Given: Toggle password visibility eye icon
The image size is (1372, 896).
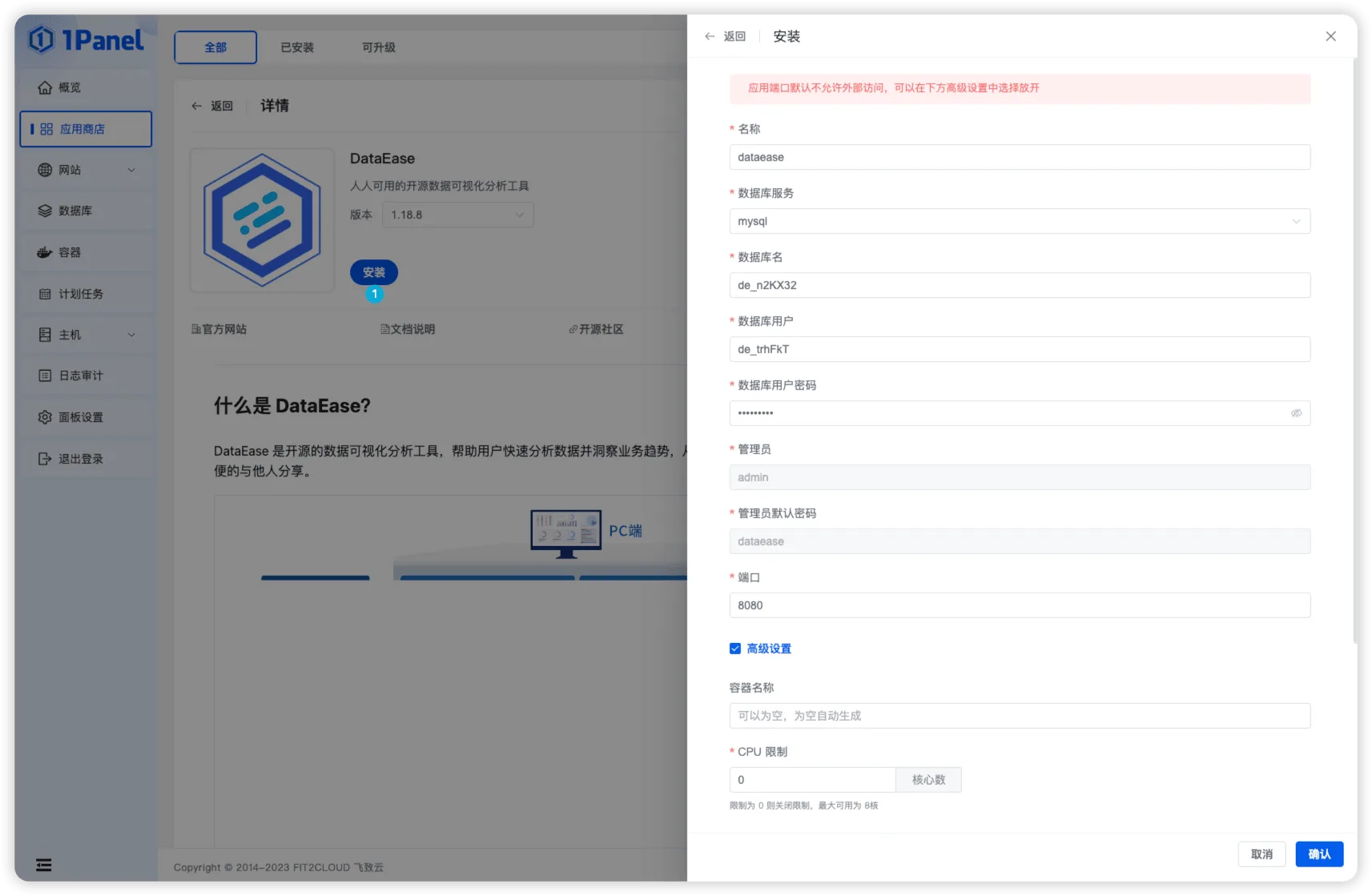Looking at the screenshot, I should point(1296,413).
